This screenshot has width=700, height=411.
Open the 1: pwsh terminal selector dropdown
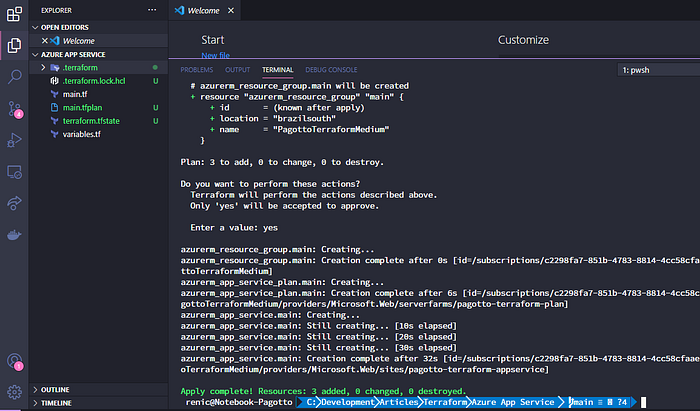(658, 70)
